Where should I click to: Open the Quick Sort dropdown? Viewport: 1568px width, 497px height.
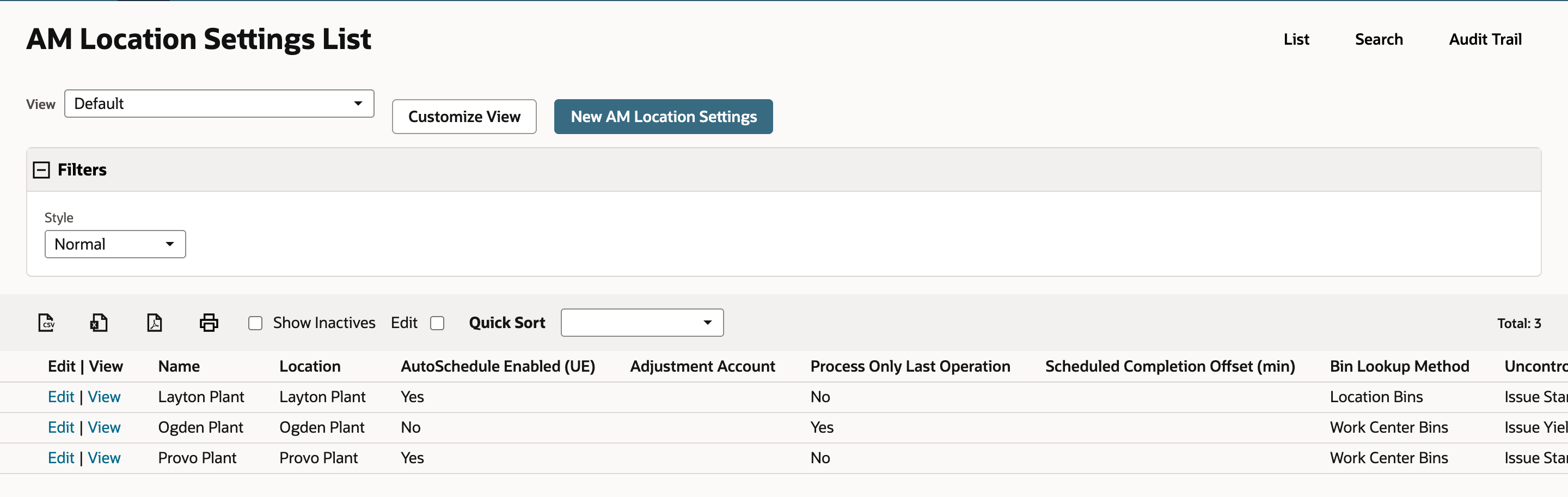pyautogui.click(x=642, y=323)
